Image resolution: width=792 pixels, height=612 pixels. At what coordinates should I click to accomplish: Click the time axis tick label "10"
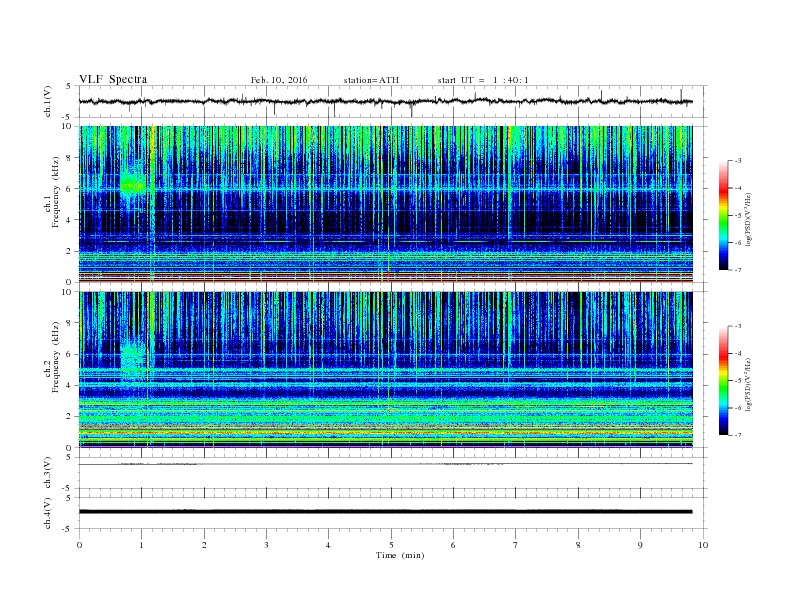tap(703, 545)
